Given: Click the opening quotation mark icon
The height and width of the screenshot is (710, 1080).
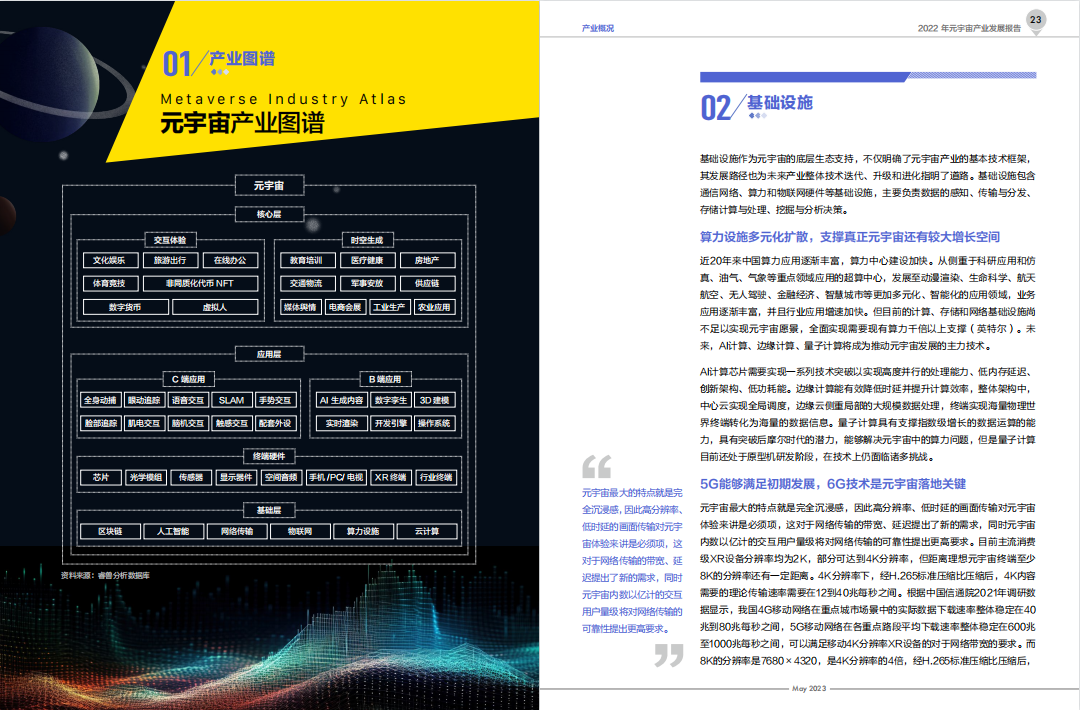Looking at the screenshot, I should point(596,467).
